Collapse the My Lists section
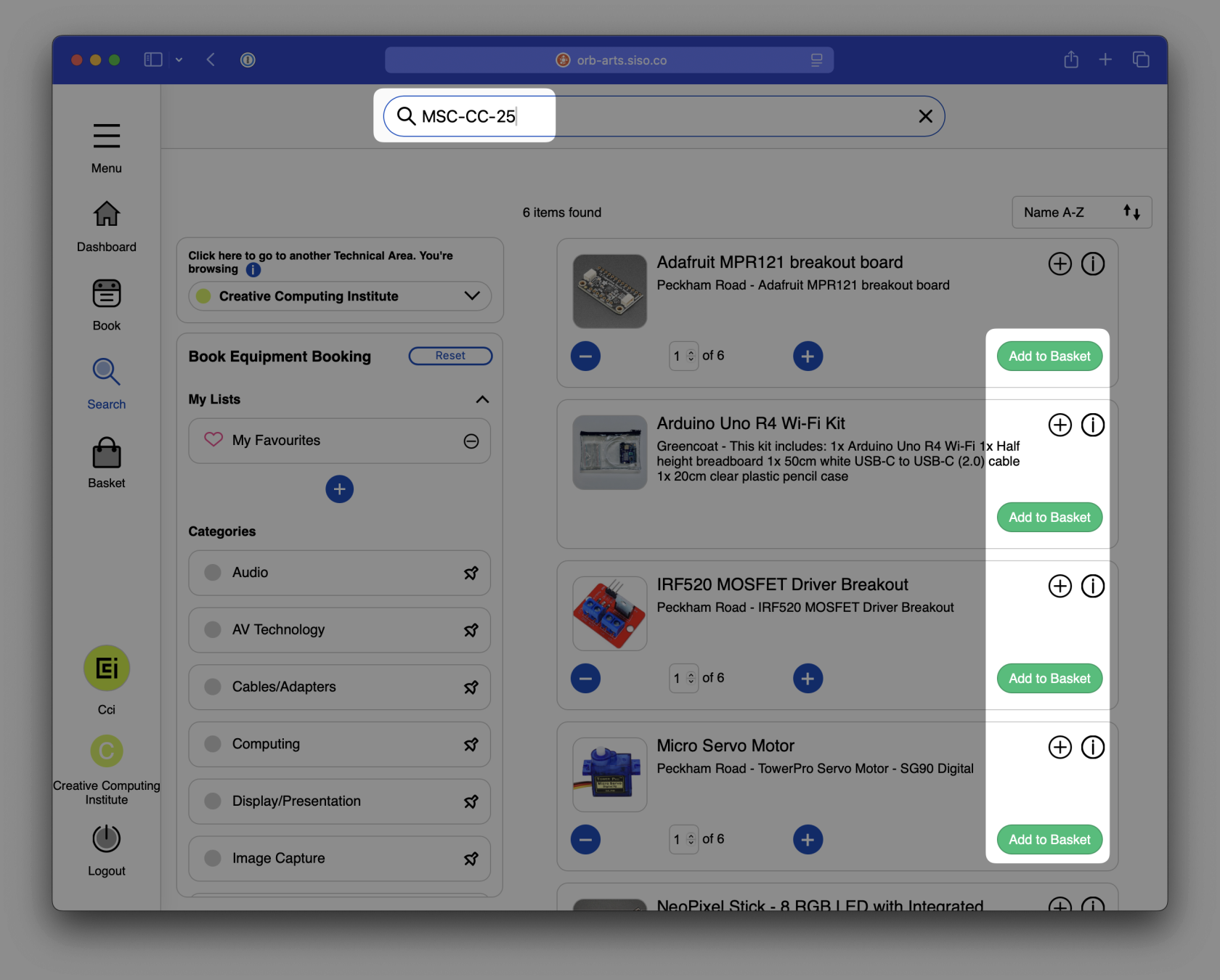Image resolution: width=1220 pixels, height=980 pixels. (482, 399)
